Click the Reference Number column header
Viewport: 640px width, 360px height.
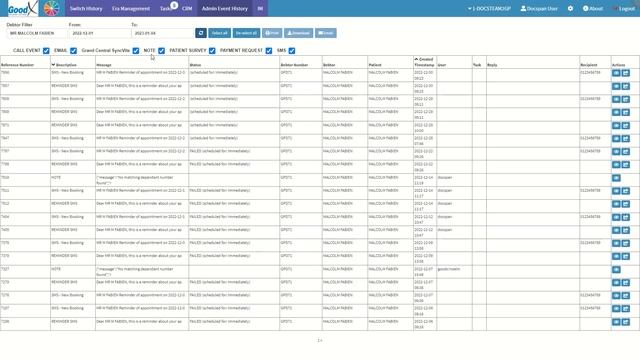[17, 65]
